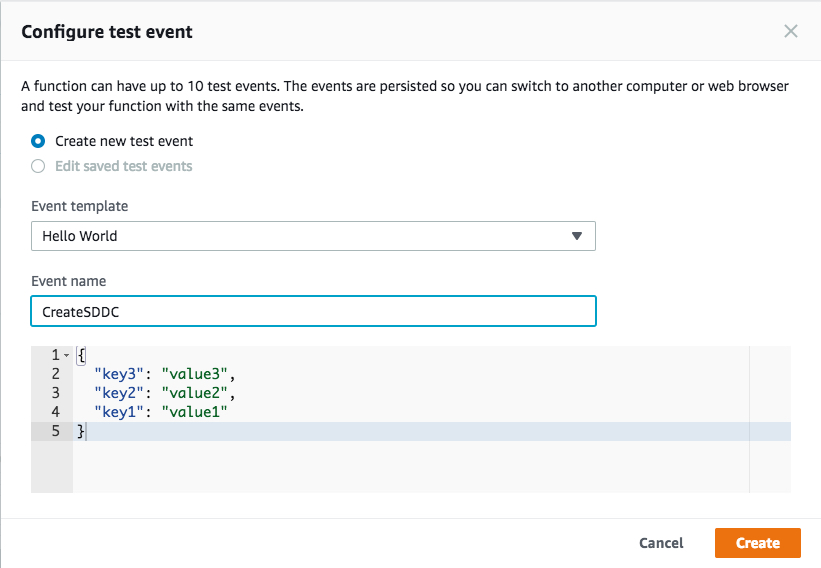The height and width of the screenshot is (568, 821).
Task: Open the Hello World event template dropdown
Action: coord(312,236)
